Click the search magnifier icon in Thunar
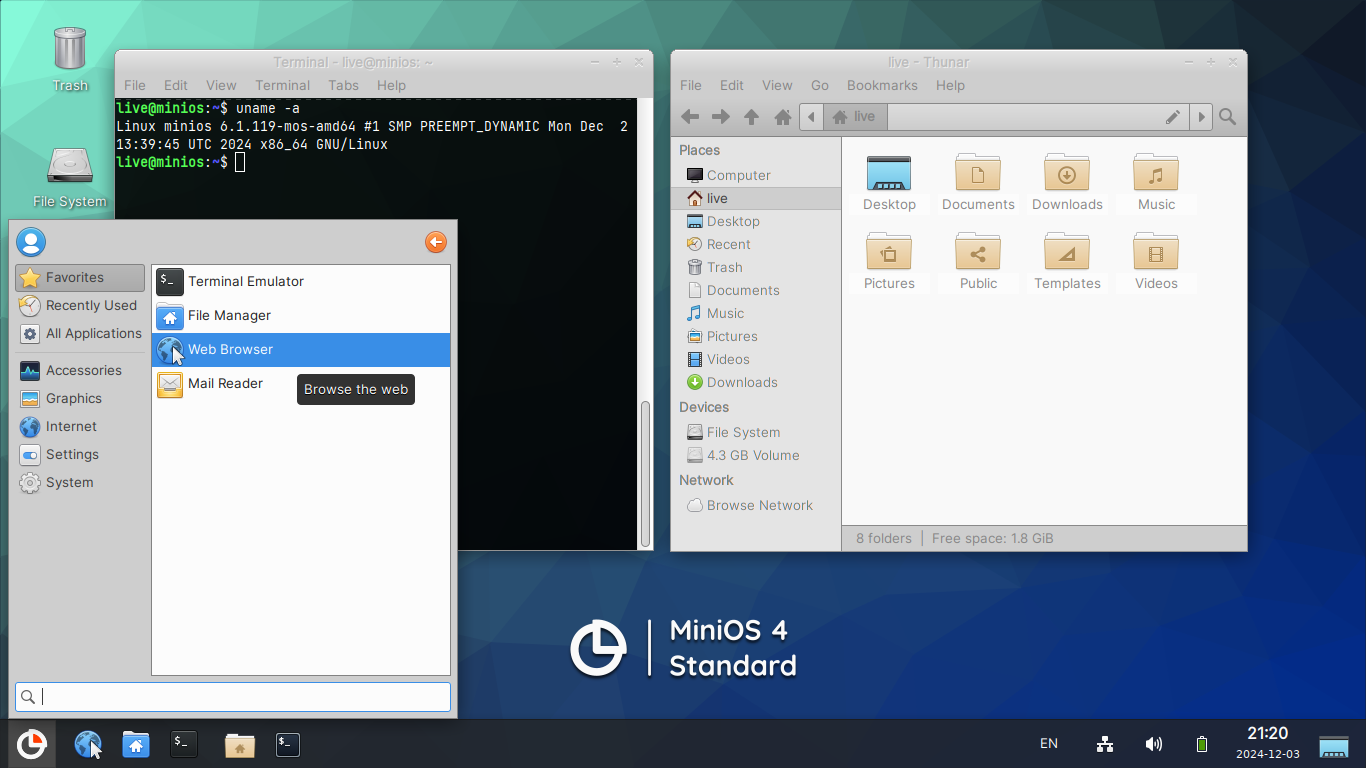The image size is (1366, 768). (x=1228, y=117)
